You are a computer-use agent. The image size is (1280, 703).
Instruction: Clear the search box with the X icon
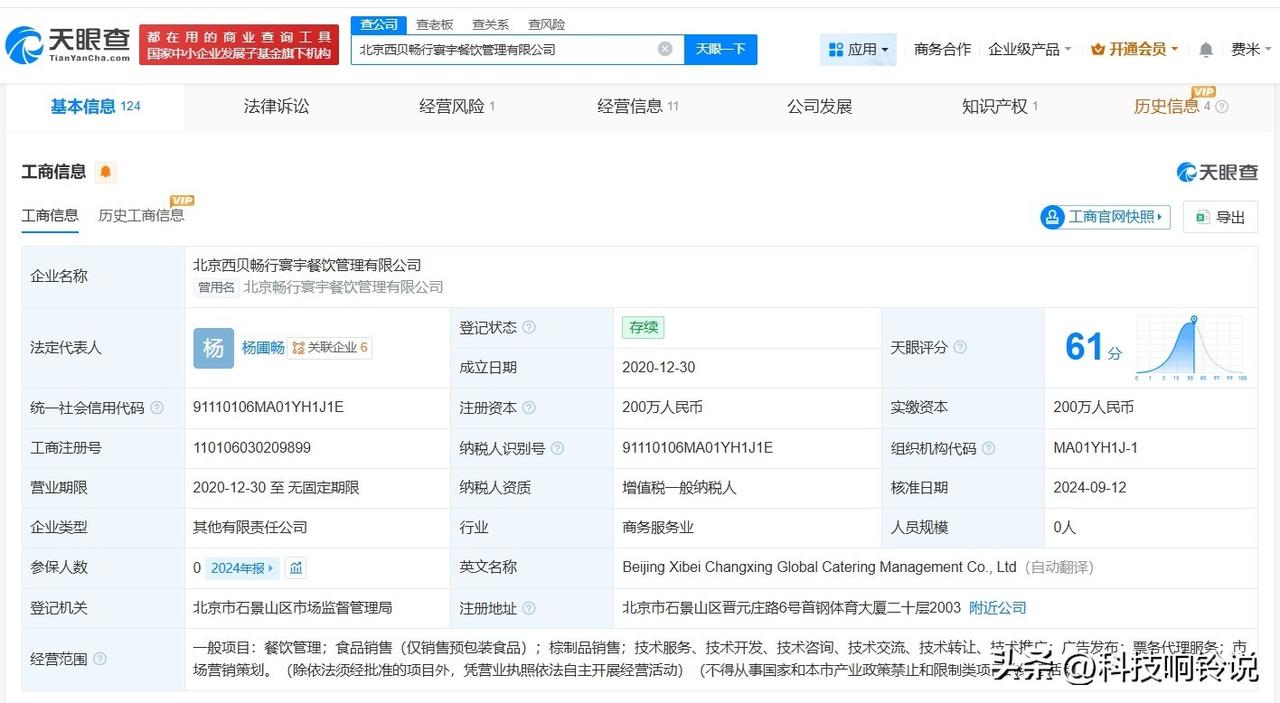(x=665, y=49)
